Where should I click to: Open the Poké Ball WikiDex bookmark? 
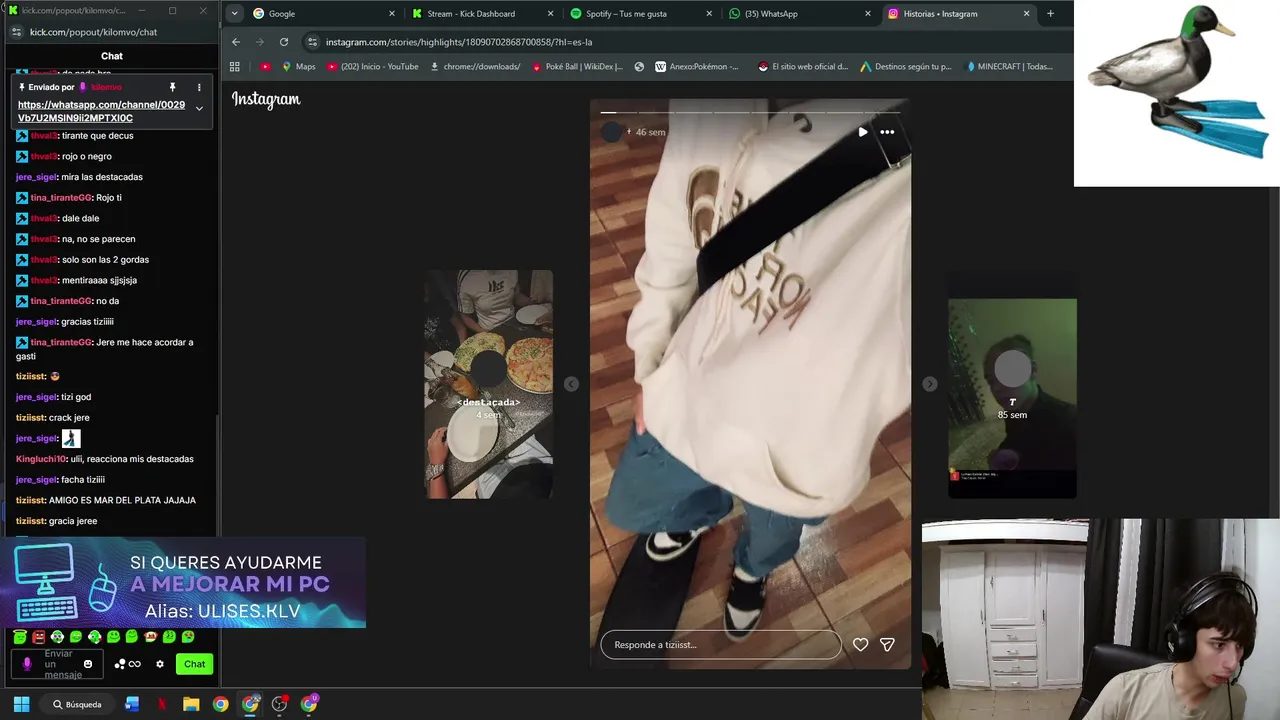[577, 67]
